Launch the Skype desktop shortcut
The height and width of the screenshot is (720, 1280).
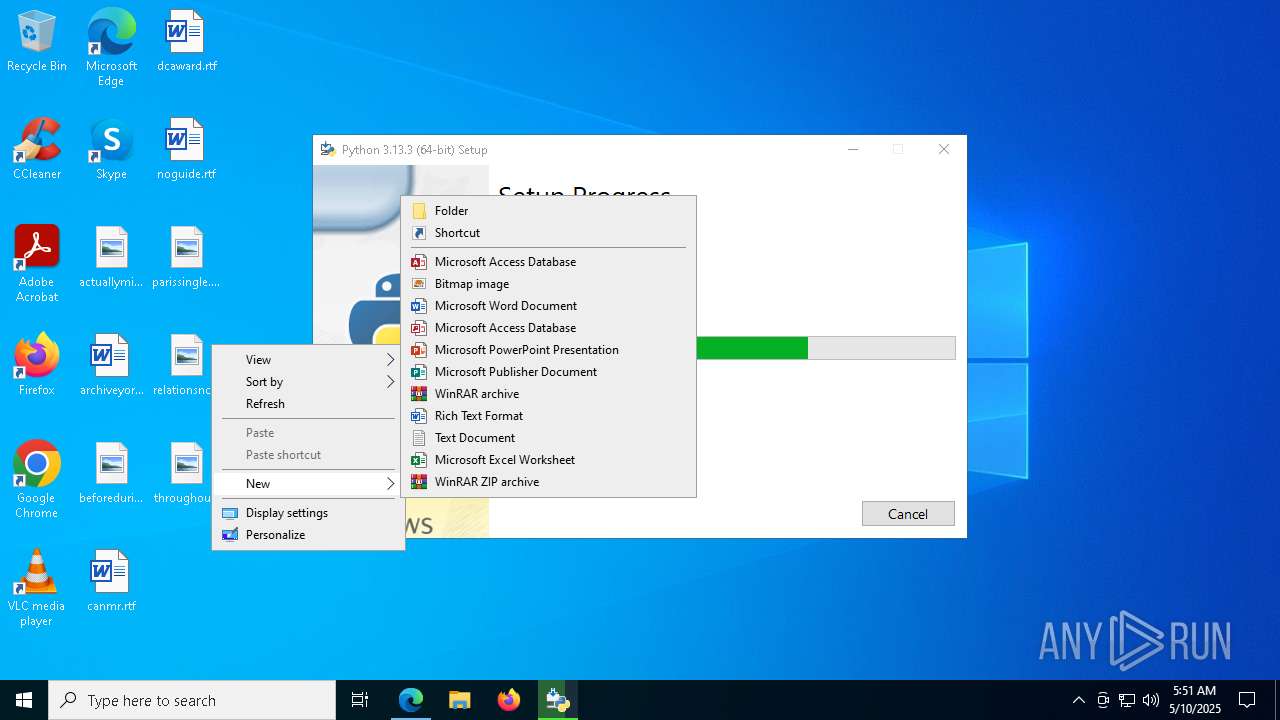111,150
